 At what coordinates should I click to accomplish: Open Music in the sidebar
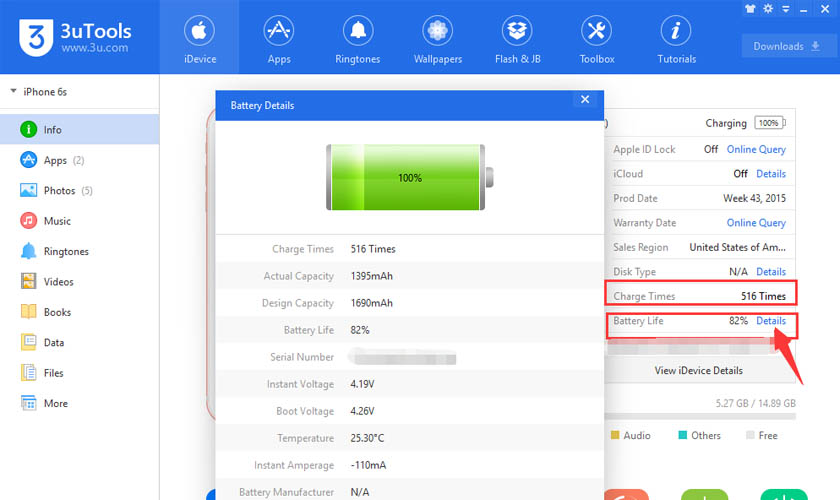[x=57, y=221]
